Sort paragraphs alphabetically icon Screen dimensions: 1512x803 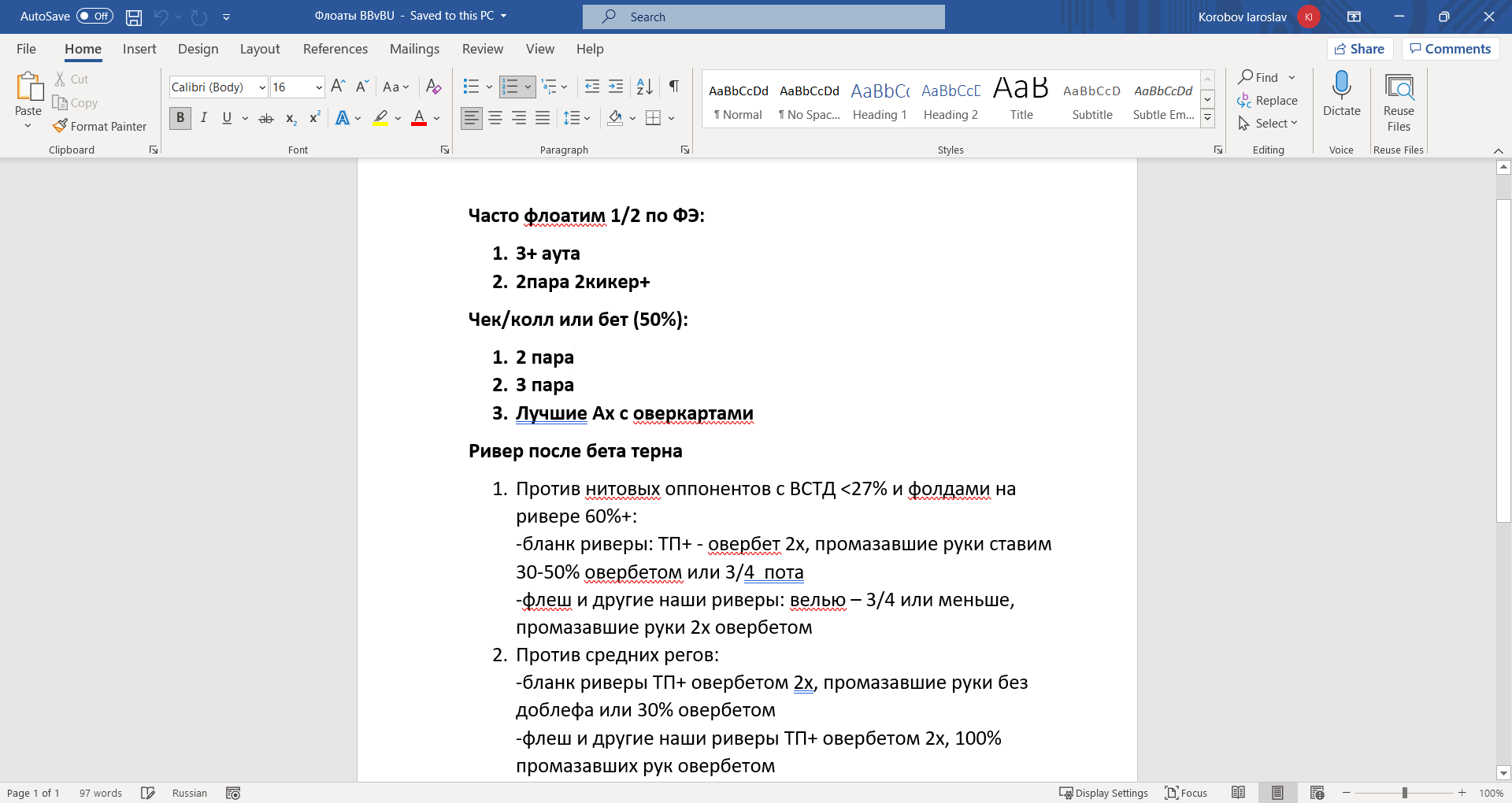click(x=644, y=87)
